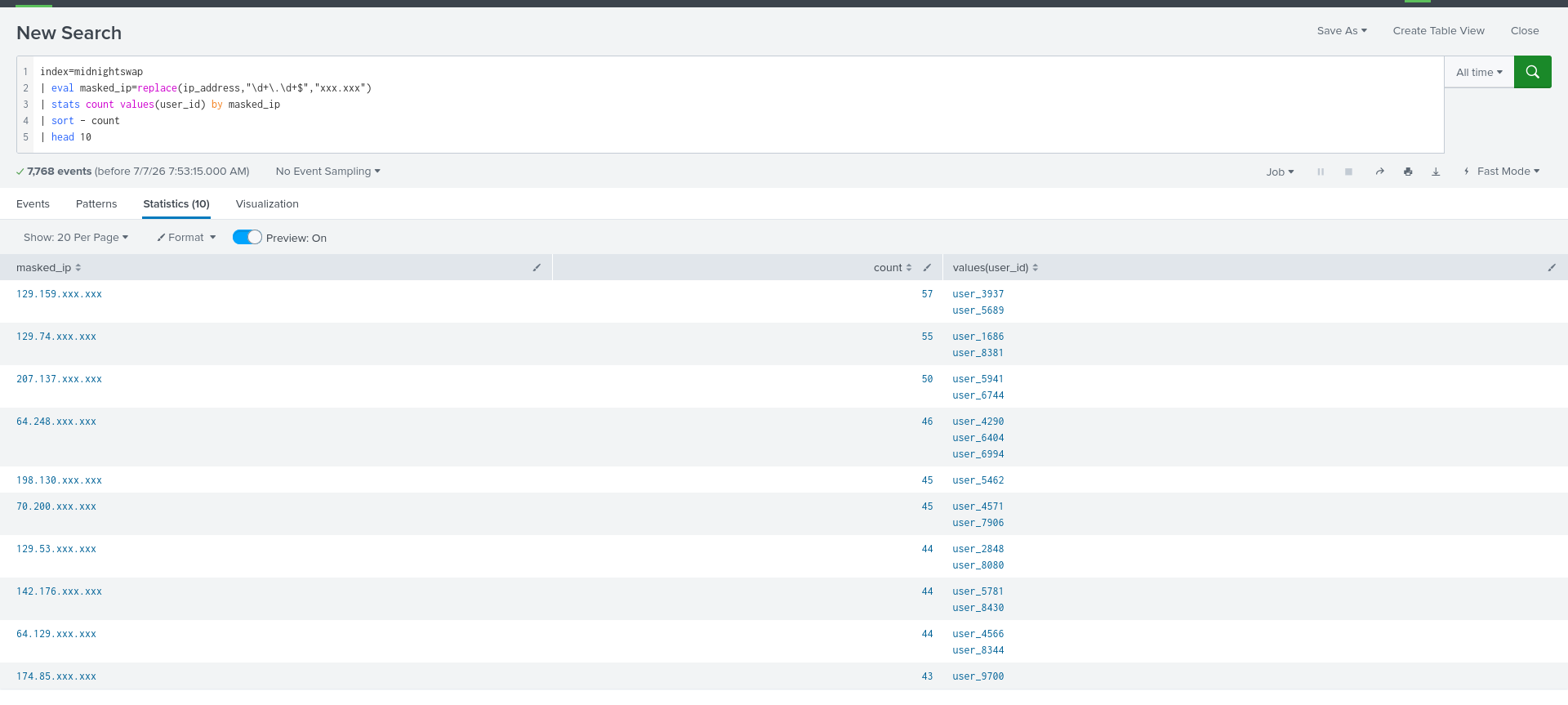1568x705 pixels.
Task: Edit the values(user_id) column pencil icon
Action: [x=1552, y=267]
